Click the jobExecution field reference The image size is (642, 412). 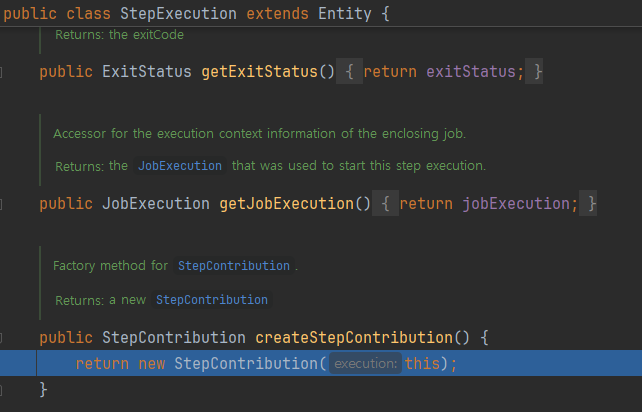[516, 204]
